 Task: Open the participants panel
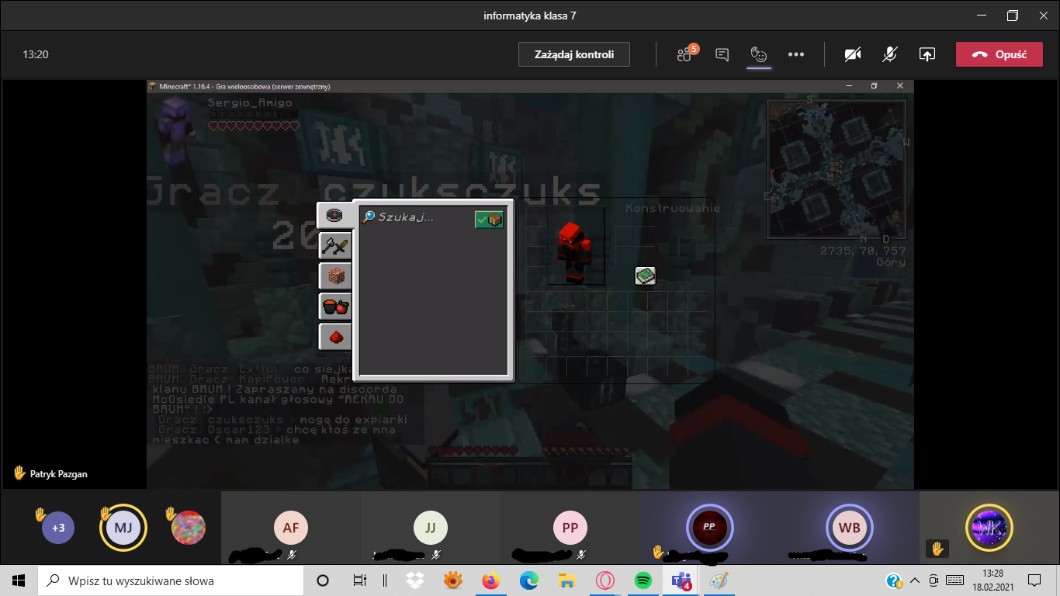[x=685, y=55]
